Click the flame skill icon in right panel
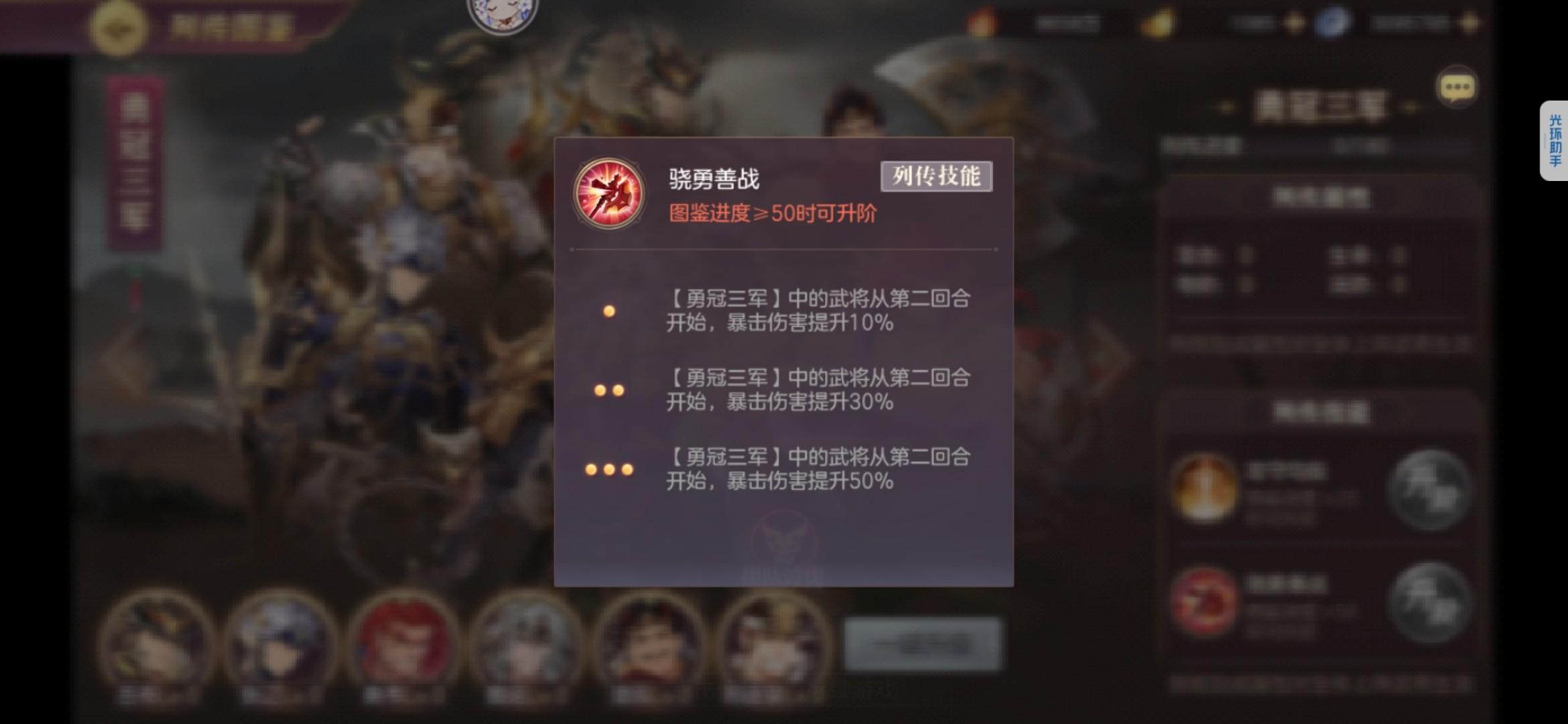Viewport: 1568px width, 724px height. [1204, 488]
